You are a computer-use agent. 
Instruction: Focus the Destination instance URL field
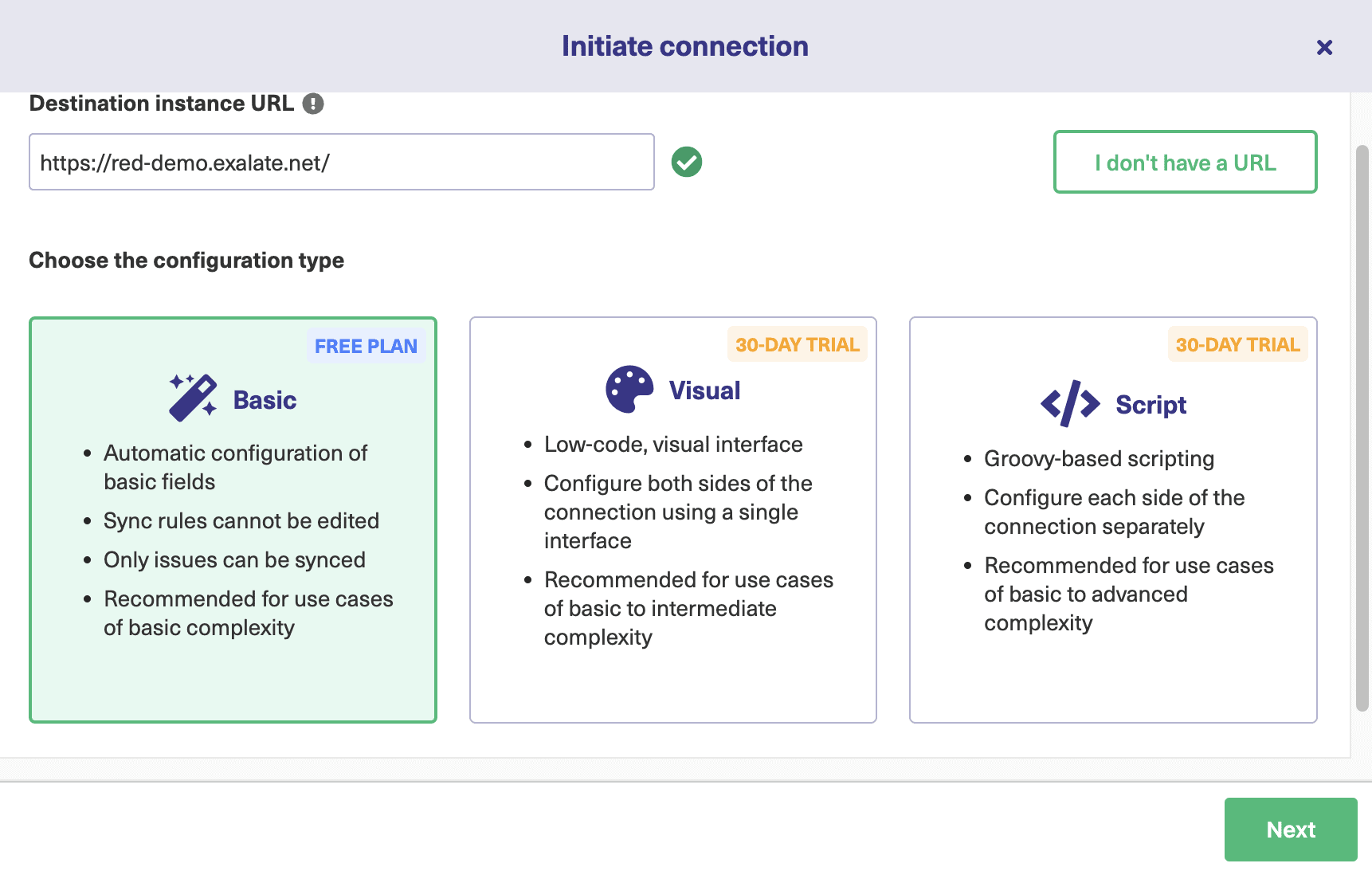341,162
